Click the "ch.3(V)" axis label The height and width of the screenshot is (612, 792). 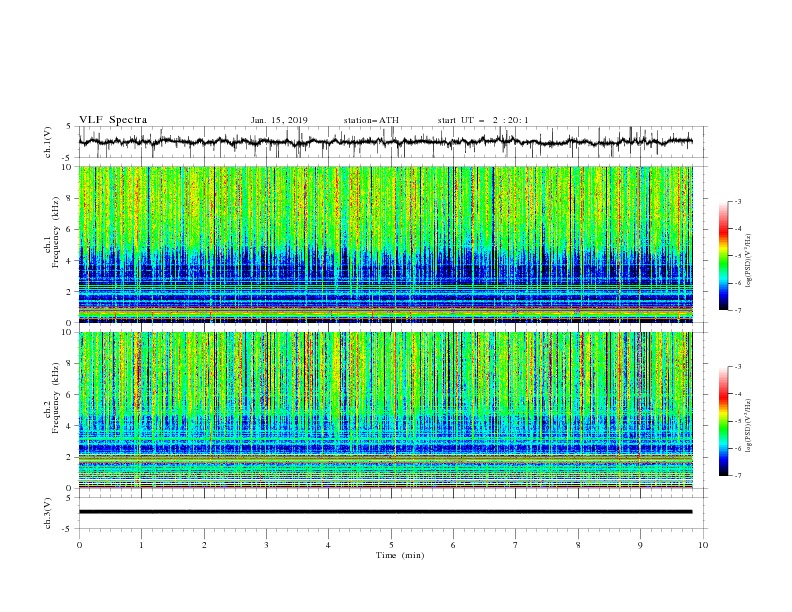(48, 513)
